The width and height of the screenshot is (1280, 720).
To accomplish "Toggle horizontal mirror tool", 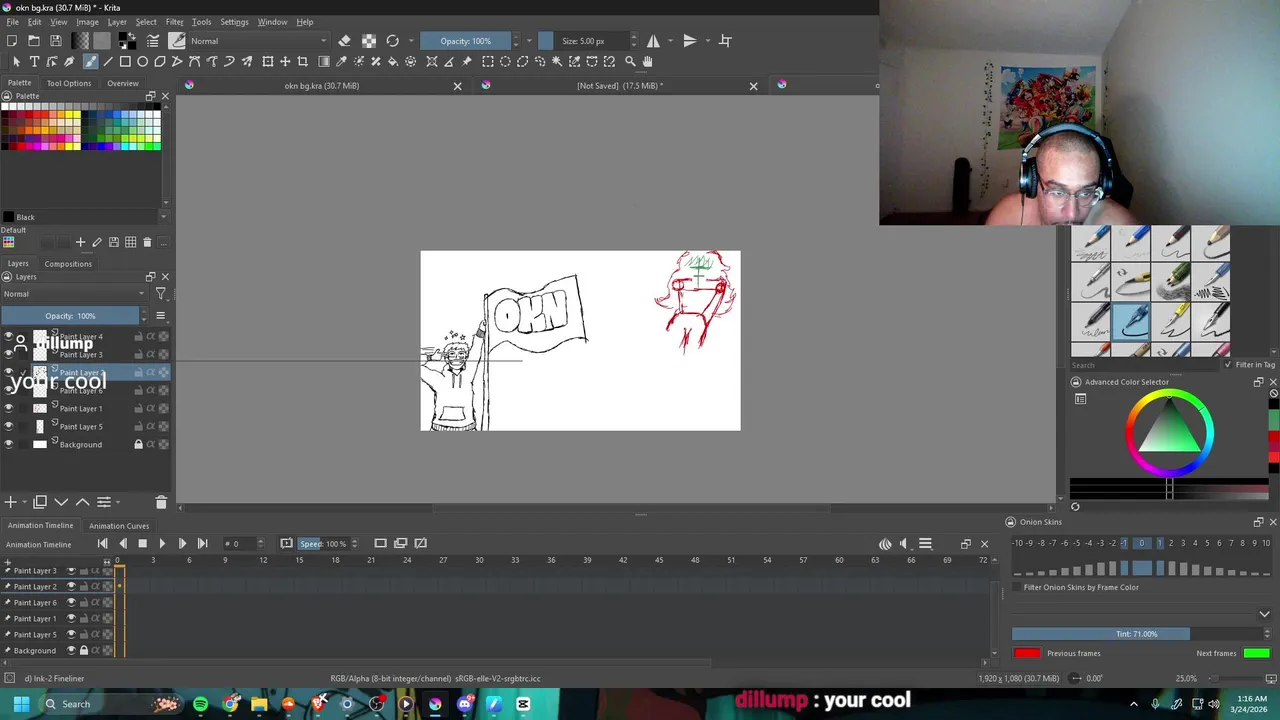I will 653,41.
